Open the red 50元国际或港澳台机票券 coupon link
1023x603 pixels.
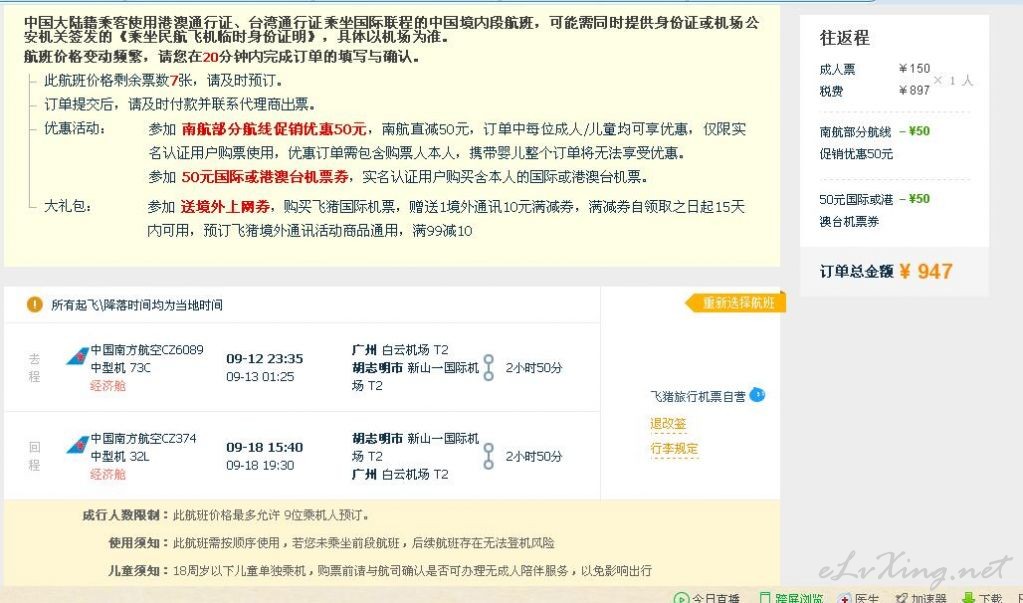[265, 177]
